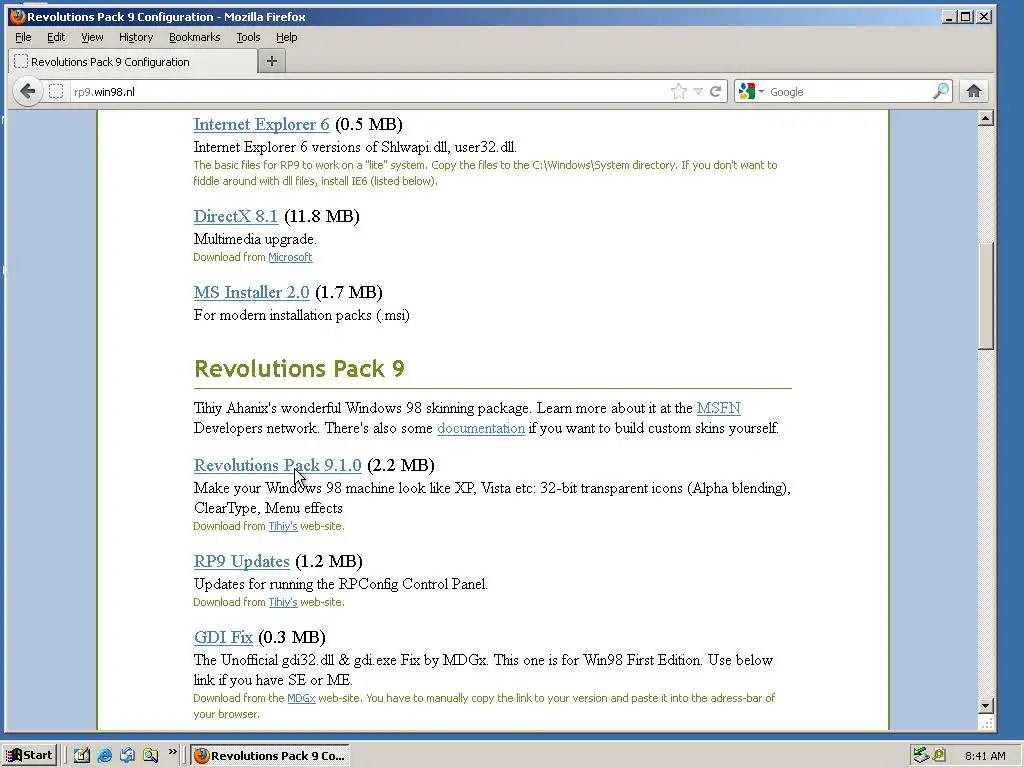Follow the DirectX 8.1 download link
Screen dimensions: 1024x768
(236, 216)
